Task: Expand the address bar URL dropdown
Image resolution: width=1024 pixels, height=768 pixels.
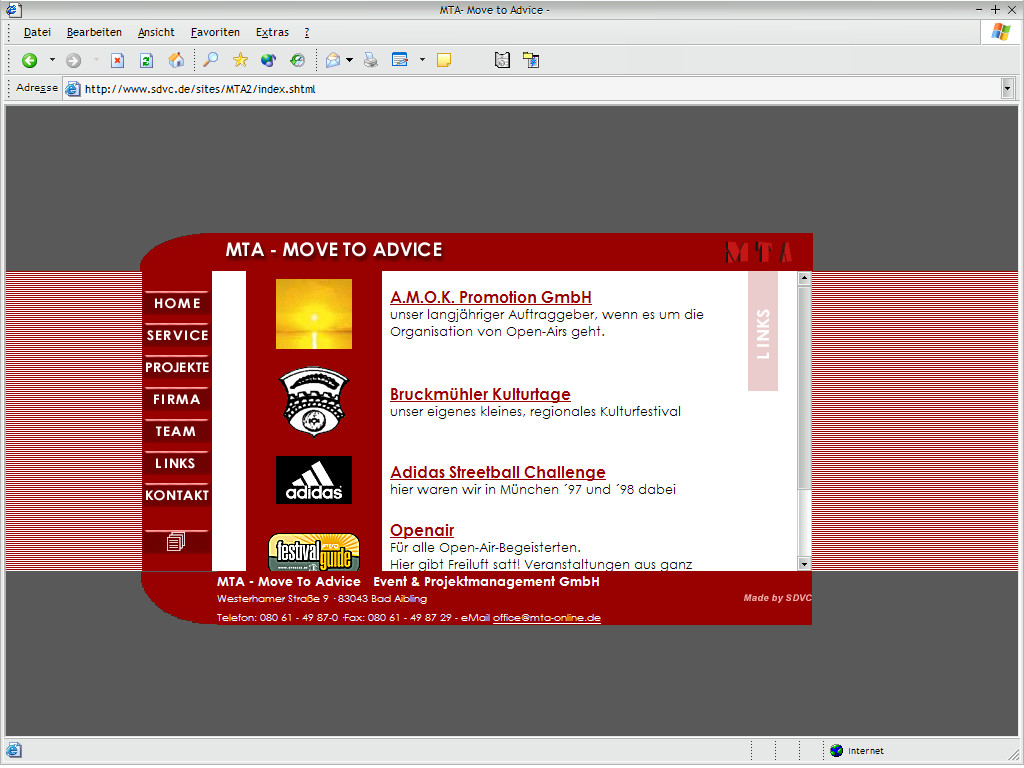Action: (x=1007, y=89)
